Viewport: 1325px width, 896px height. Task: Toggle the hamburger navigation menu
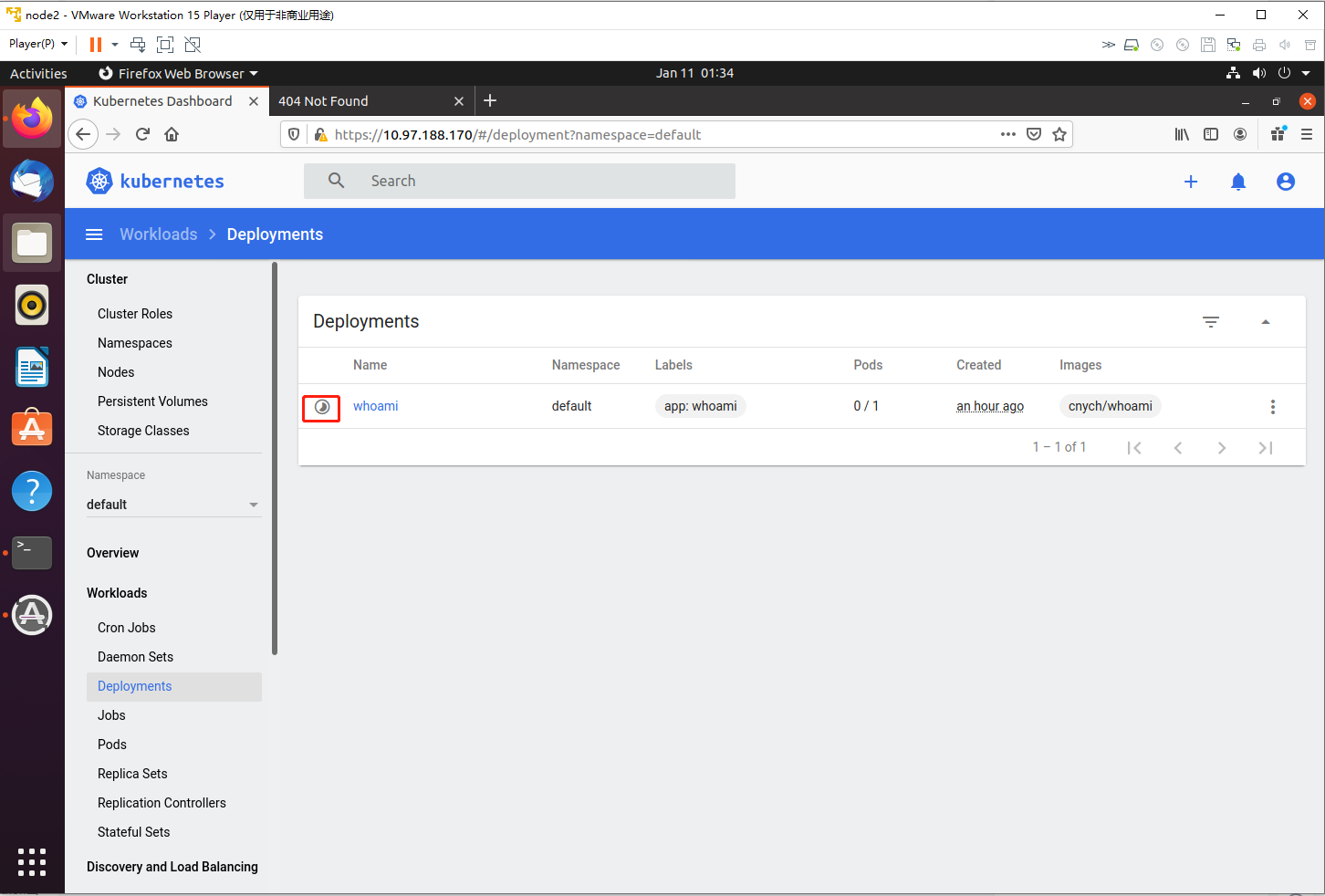94,234
